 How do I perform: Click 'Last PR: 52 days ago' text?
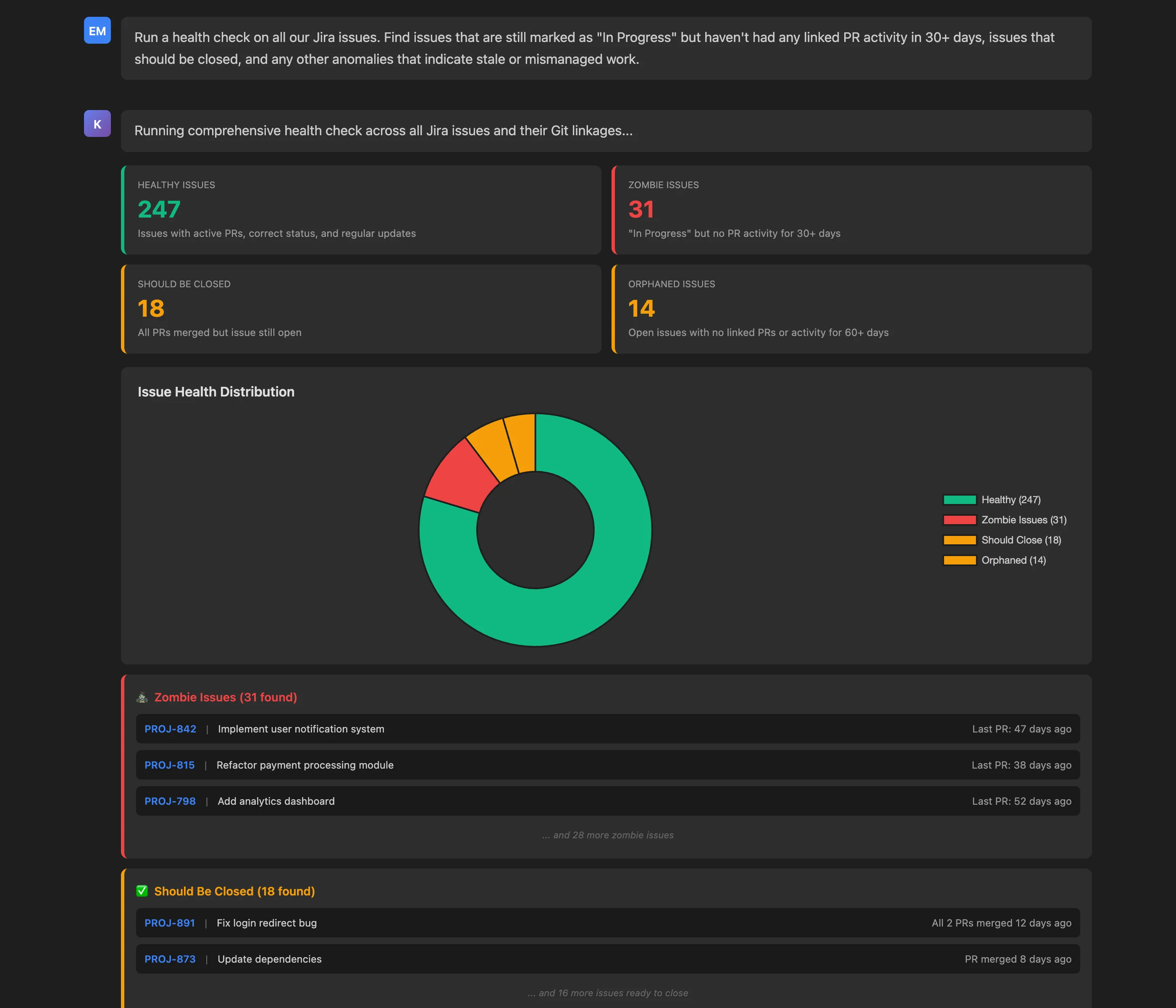tap(1021, 801)
